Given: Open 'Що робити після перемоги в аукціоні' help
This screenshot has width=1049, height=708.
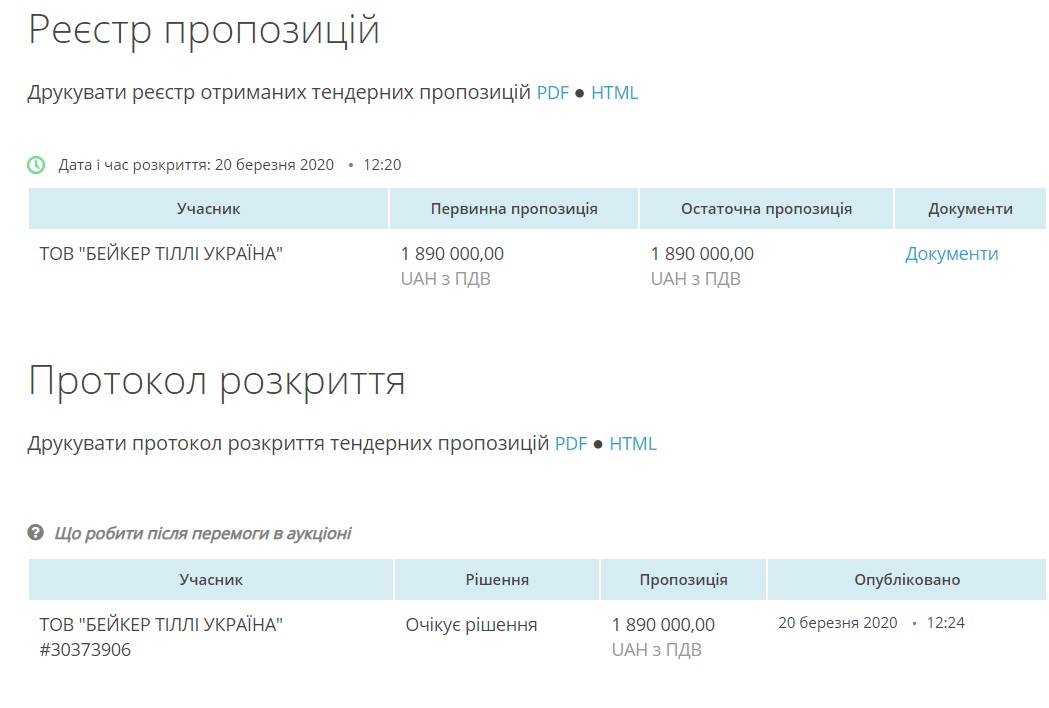Looking at the screenshot, I should 203,533.
